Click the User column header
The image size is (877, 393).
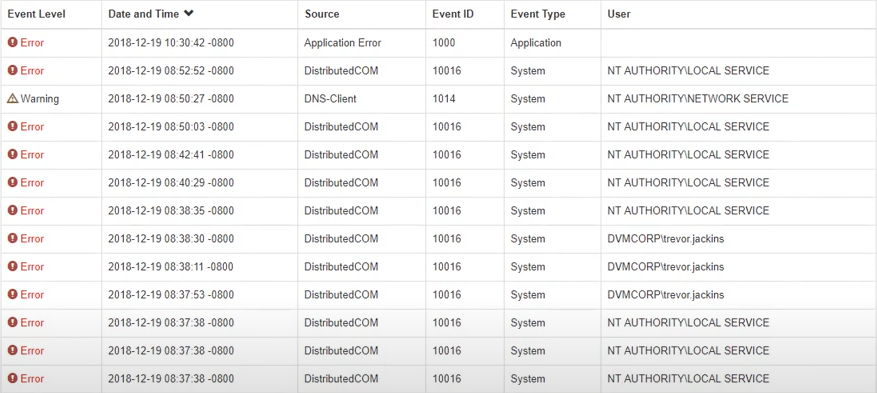click(619, 14)
